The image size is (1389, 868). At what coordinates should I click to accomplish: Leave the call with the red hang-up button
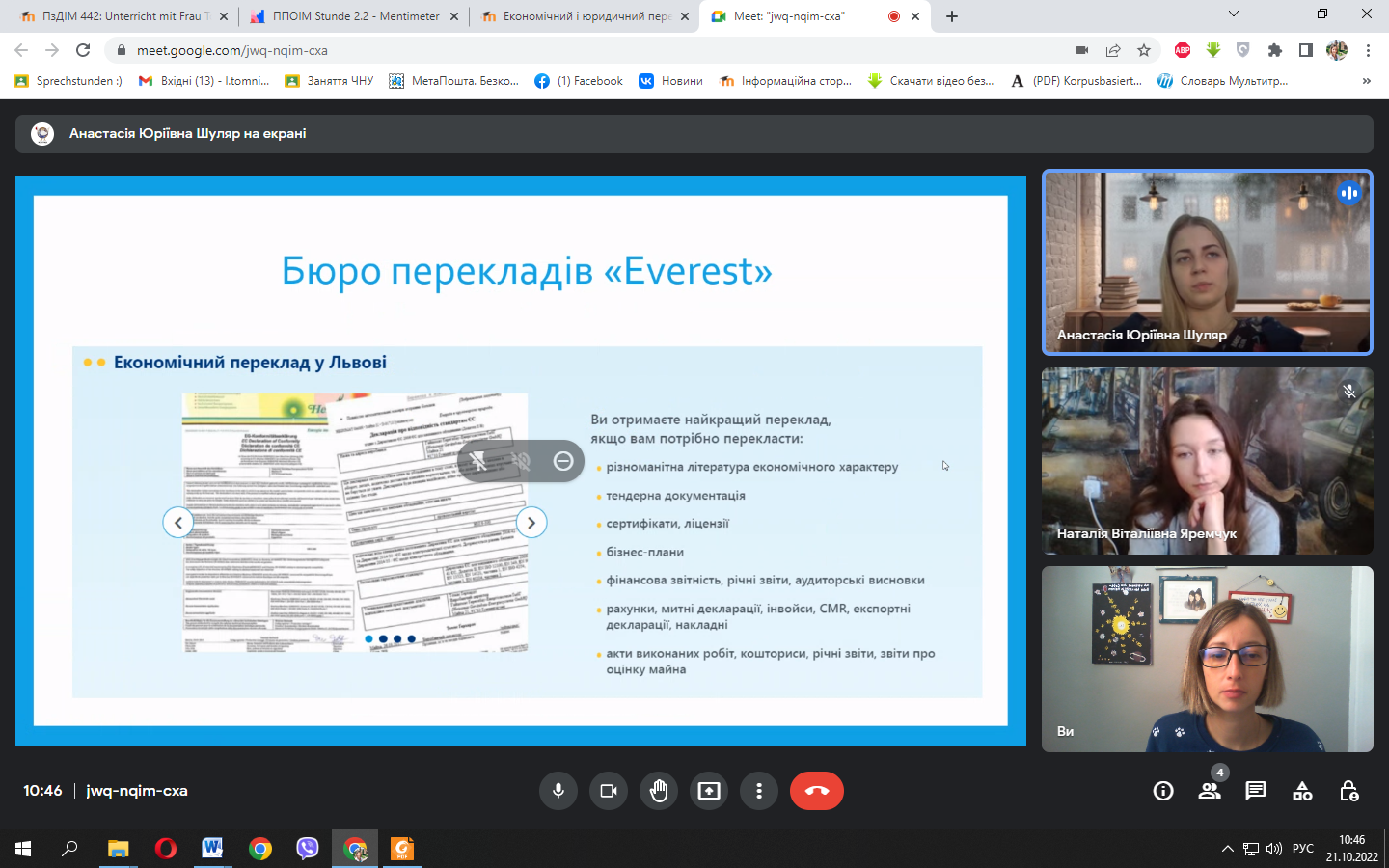(x=817, y=791)
